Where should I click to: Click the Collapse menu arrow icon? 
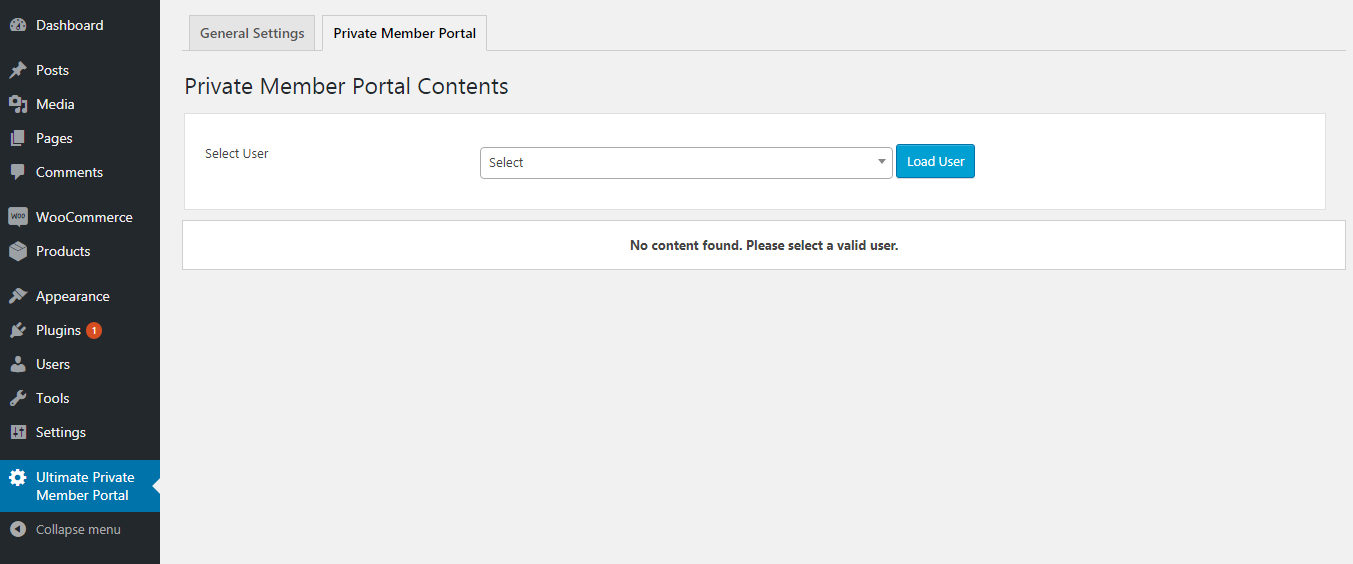coord(18,529)
